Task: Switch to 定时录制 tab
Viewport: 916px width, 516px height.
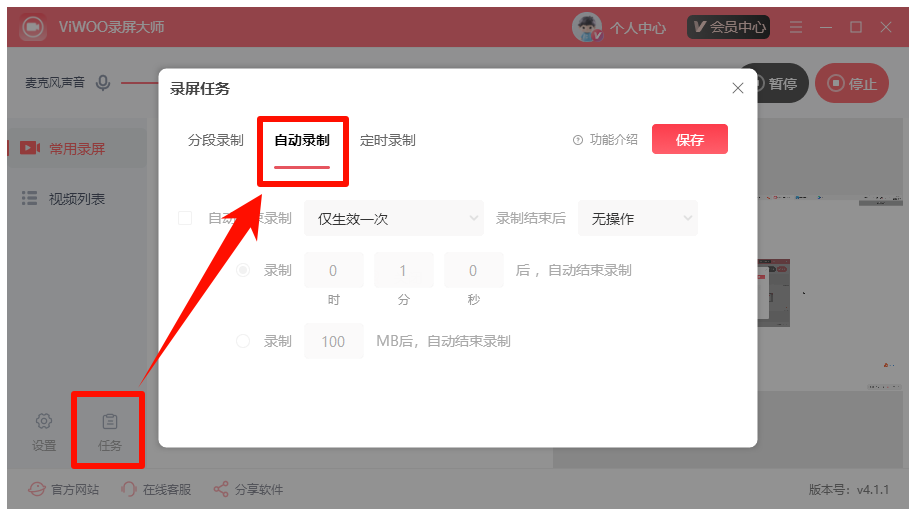Action: [388, 140]
